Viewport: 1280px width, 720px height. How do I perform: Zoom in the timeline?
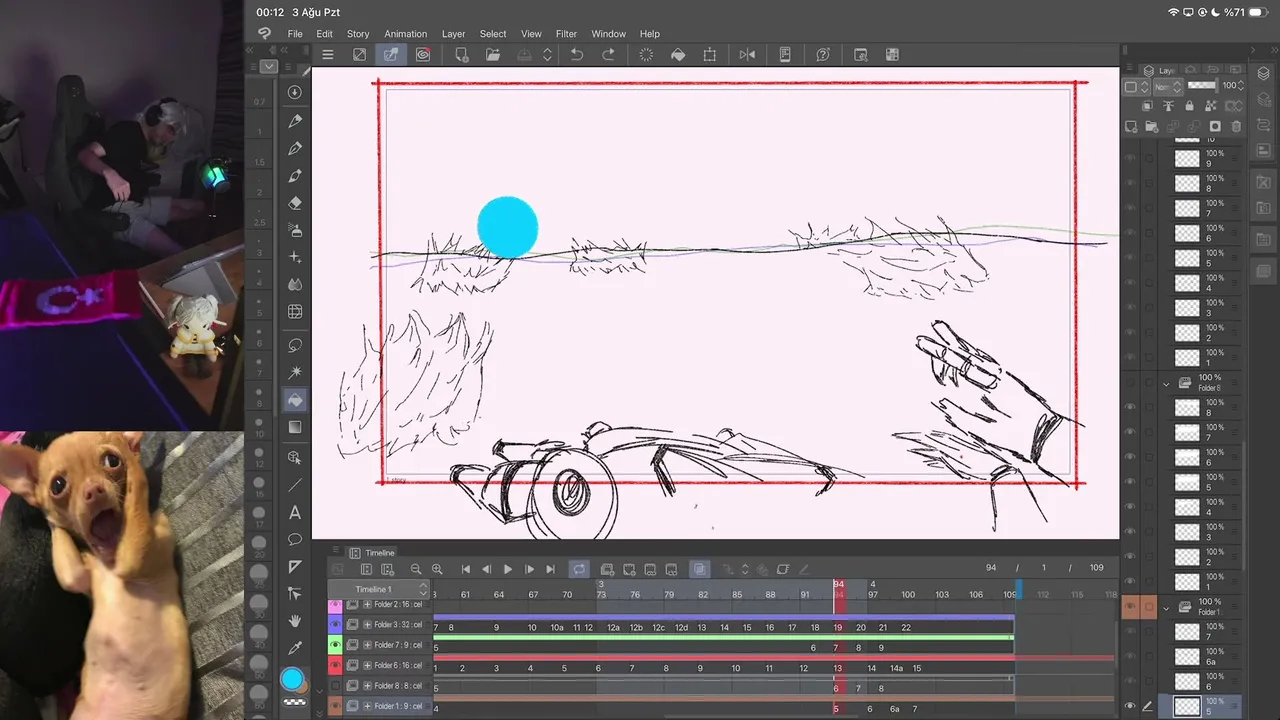click(437, 569)
